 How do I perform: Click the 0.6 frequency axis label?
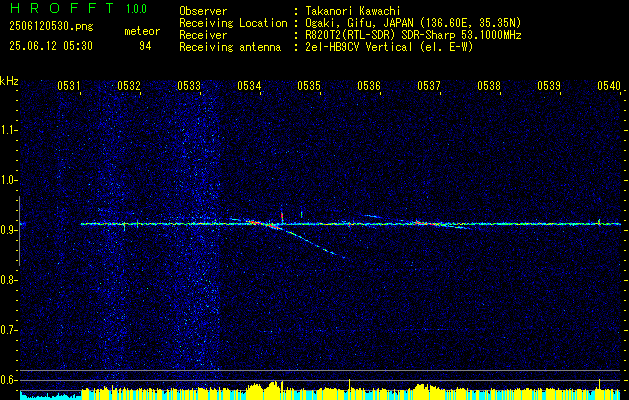coord(8,380)
